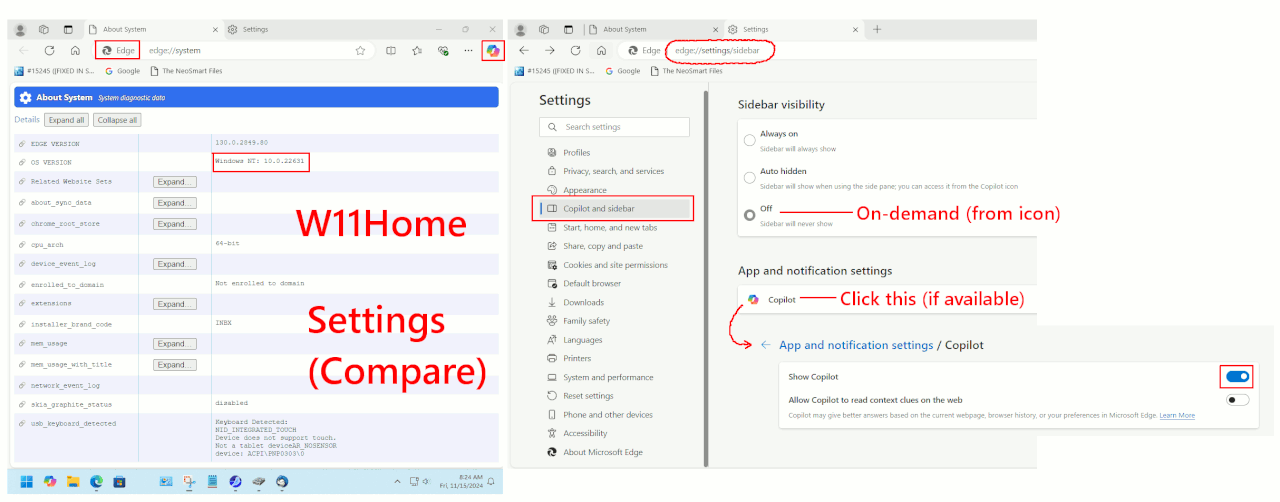The image size is (1280, 502).
Task: Expand the mem_usage_with_title row
Action: tap(175, 365)
